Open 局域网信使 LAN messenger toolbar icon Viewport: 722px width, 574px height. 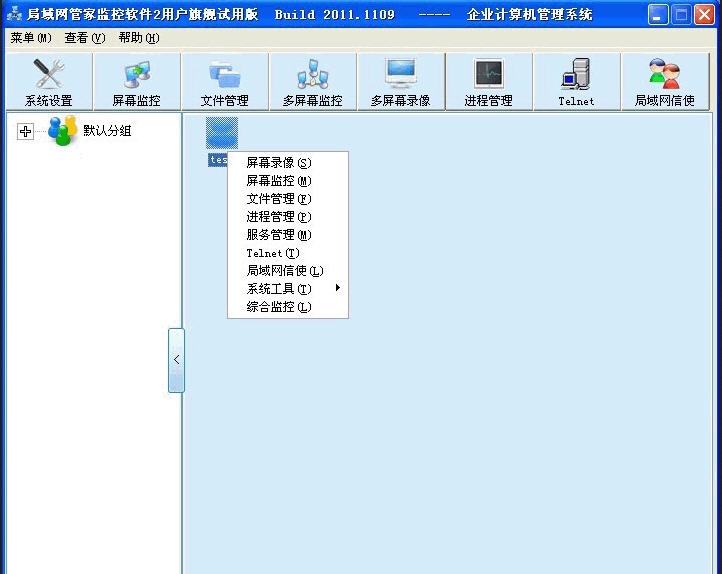point(664,81)
